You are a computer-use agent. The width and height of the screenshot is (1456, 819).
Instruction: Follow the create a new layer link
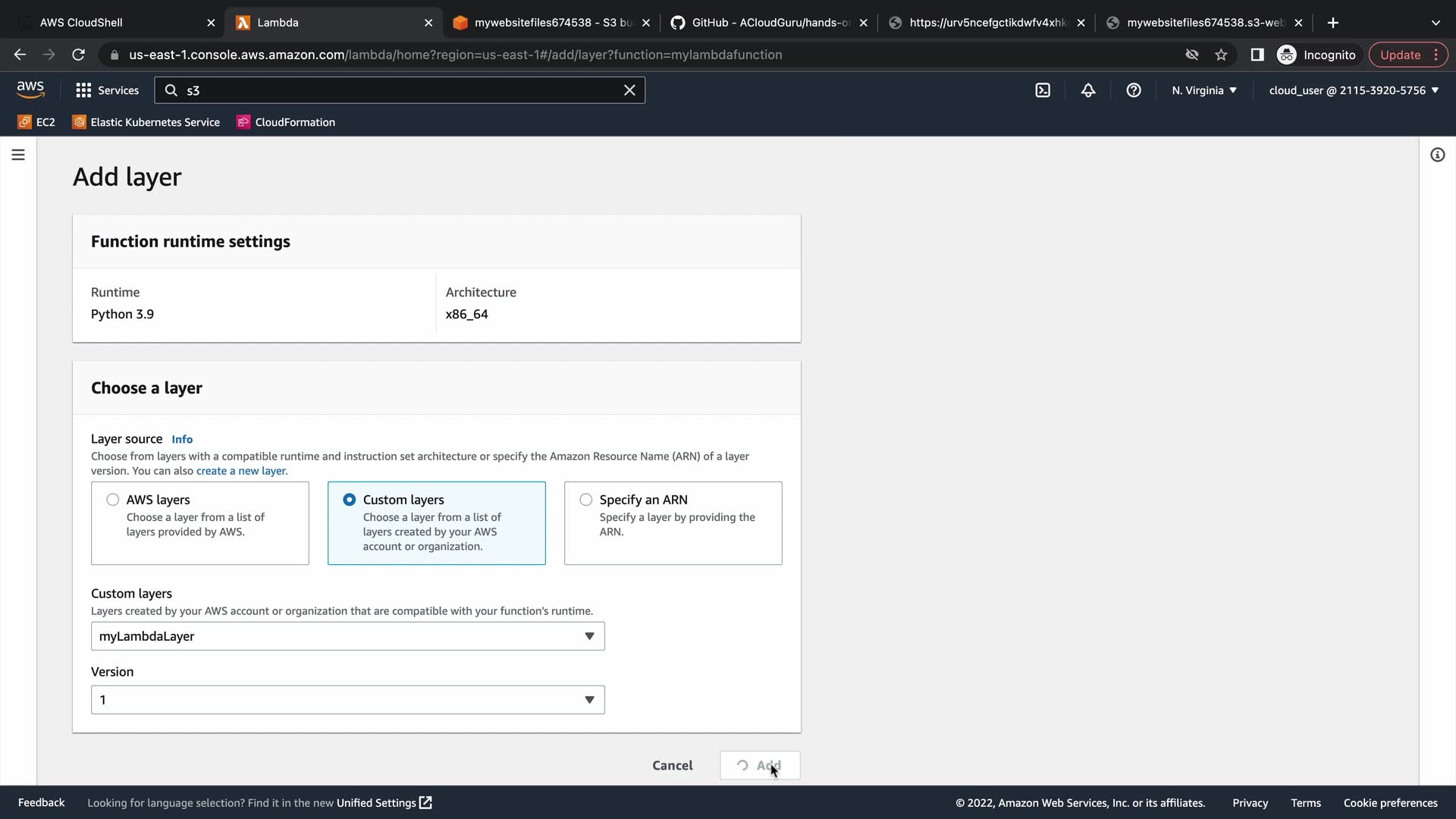[242, 471]
